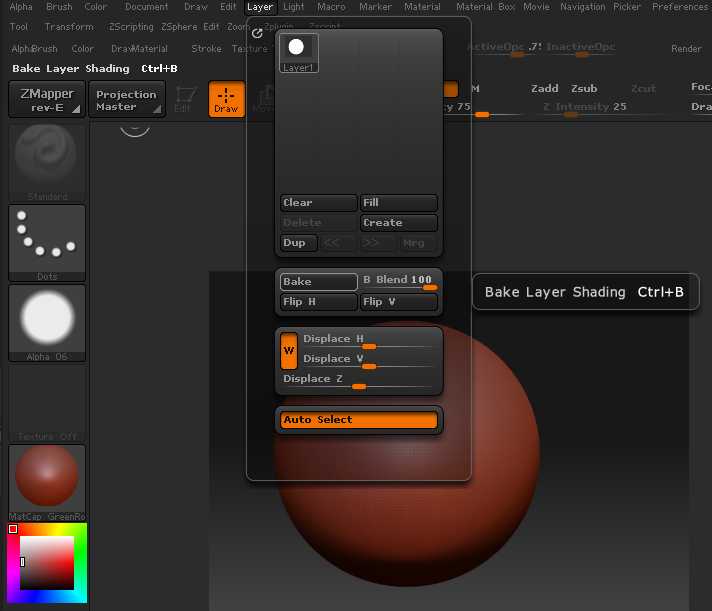Toggle Flip H for layer
The height and width of the screenshot is (611, 712).
pyautogui.click(x=318, y=302)
